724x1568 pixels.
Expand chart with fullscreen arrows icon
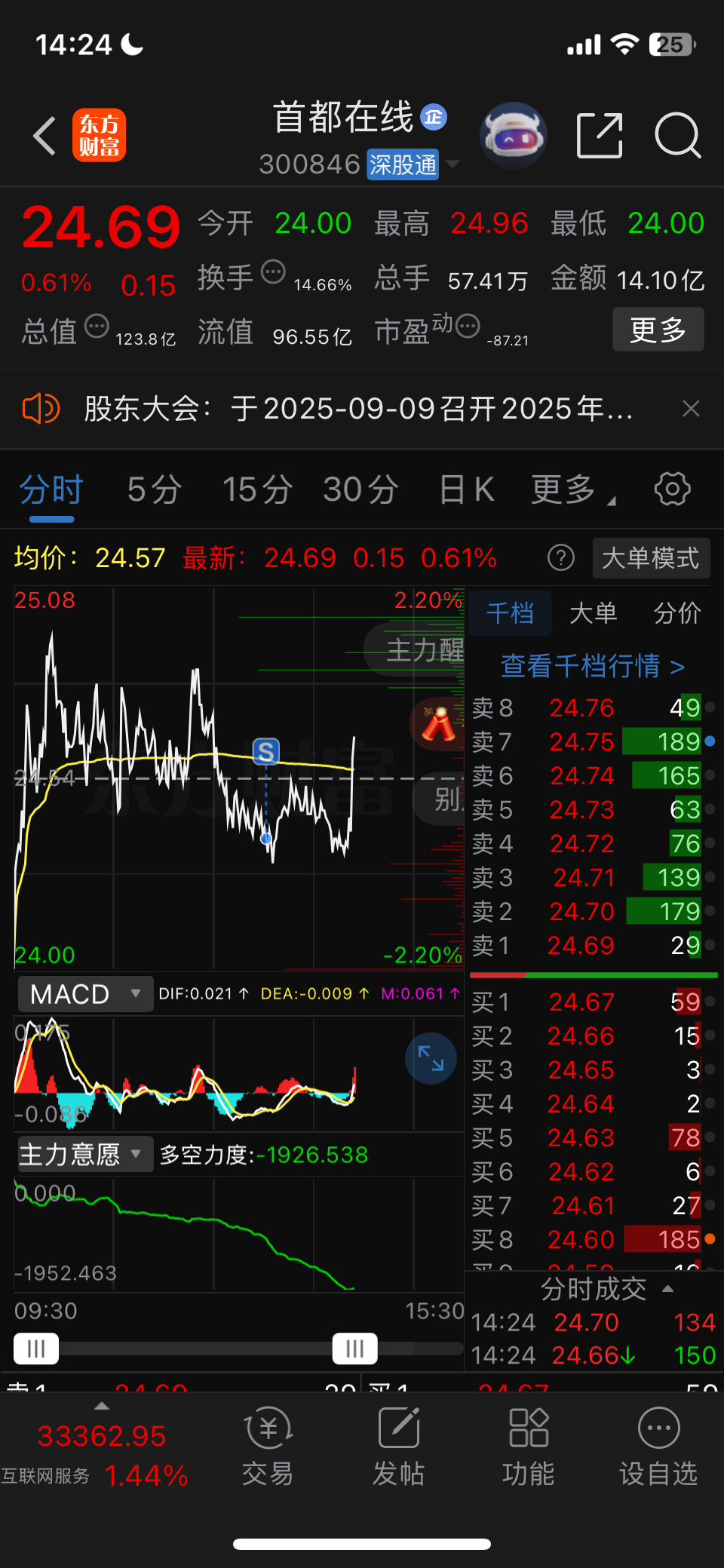[431, 1058]
